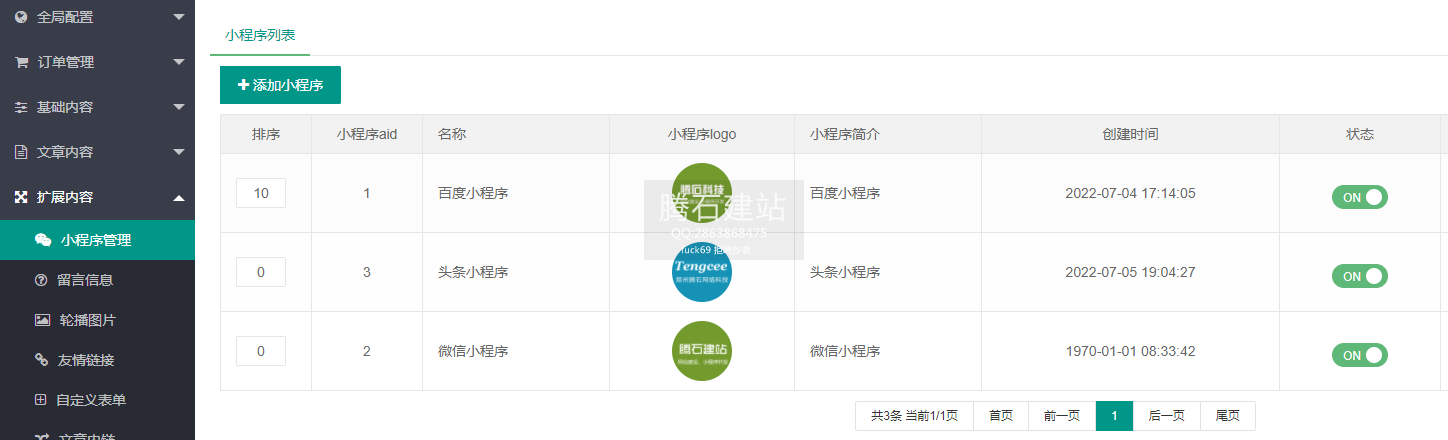Disable the 头条小程序 status switch

coord(1359,276)
